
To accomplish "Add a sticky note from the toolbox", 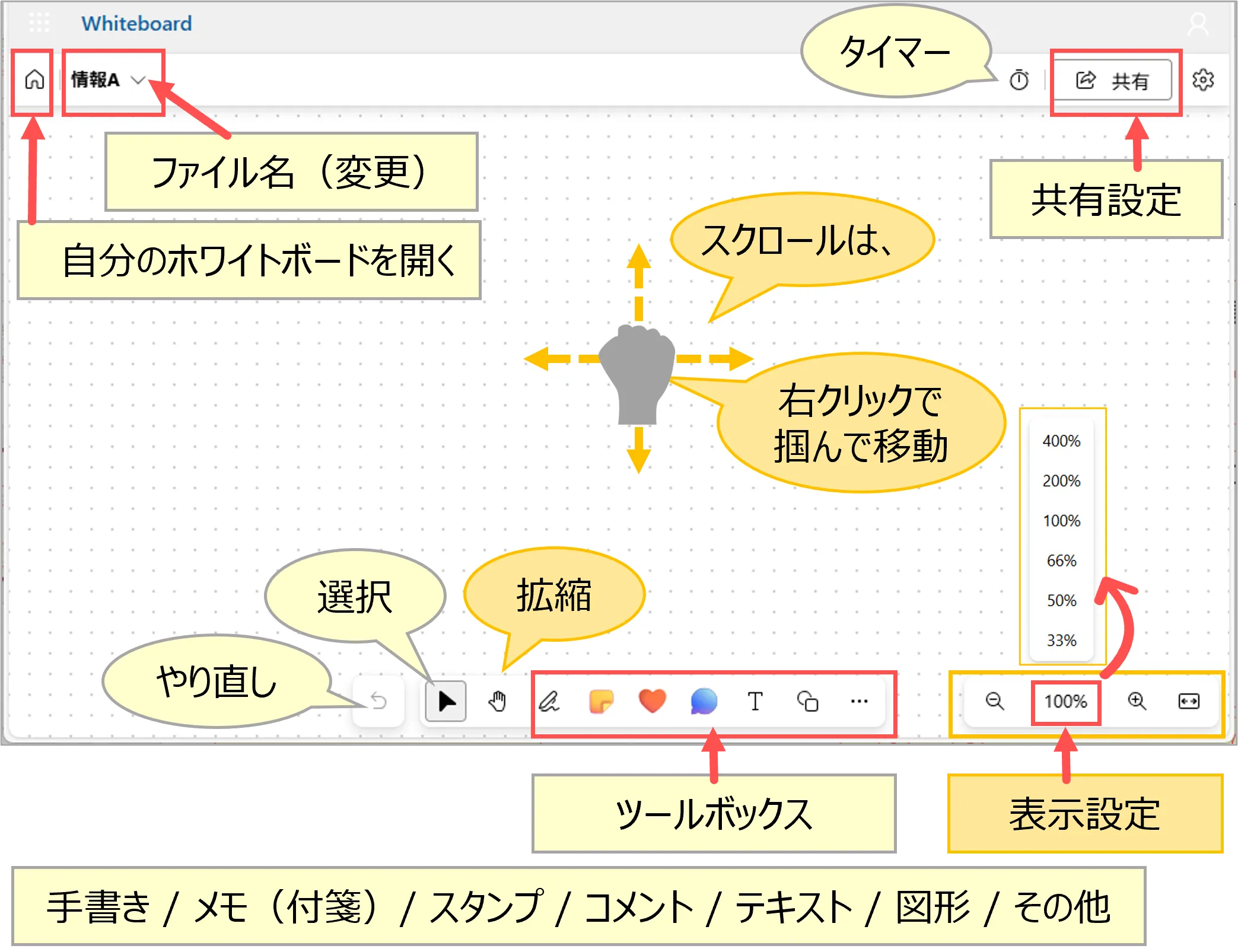I will point(600,701).
